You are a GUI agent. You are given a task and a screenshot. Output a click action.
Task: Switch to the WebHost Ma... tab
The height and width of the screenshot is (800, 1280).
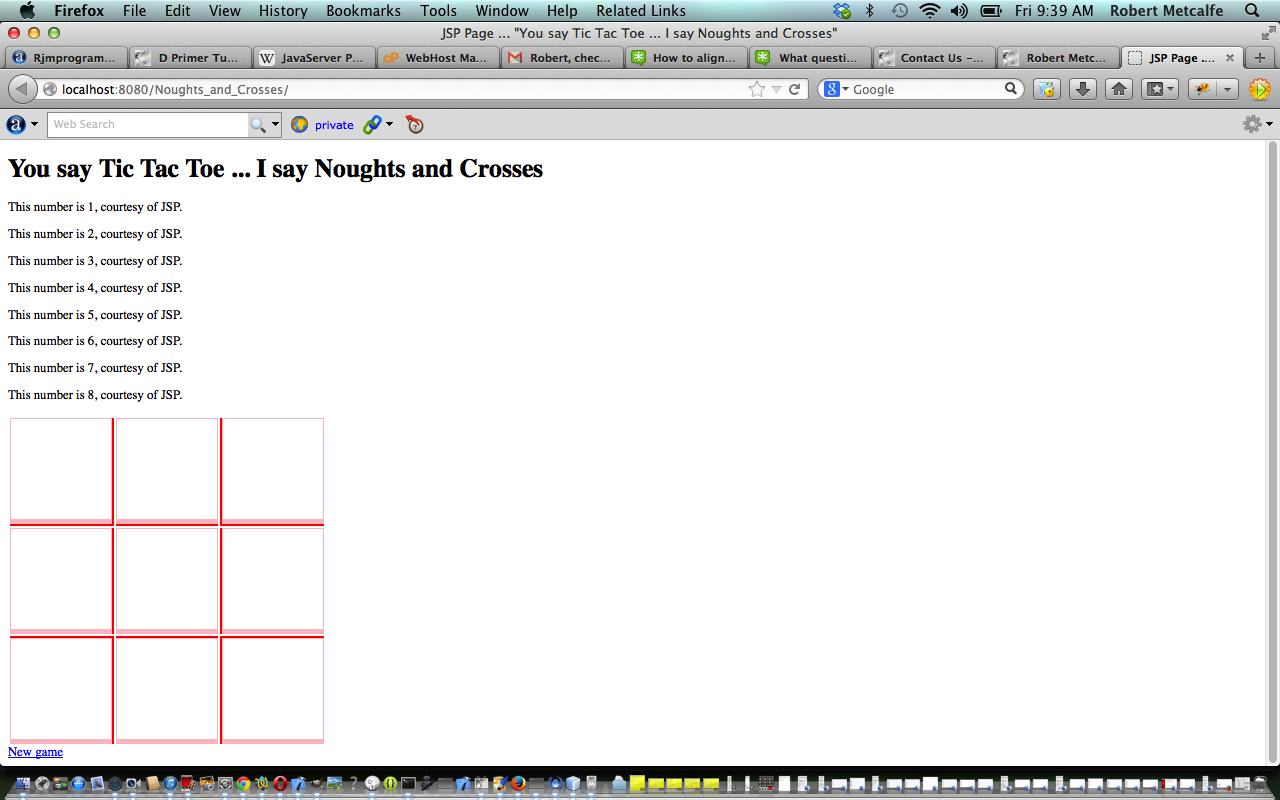[438, 58]
